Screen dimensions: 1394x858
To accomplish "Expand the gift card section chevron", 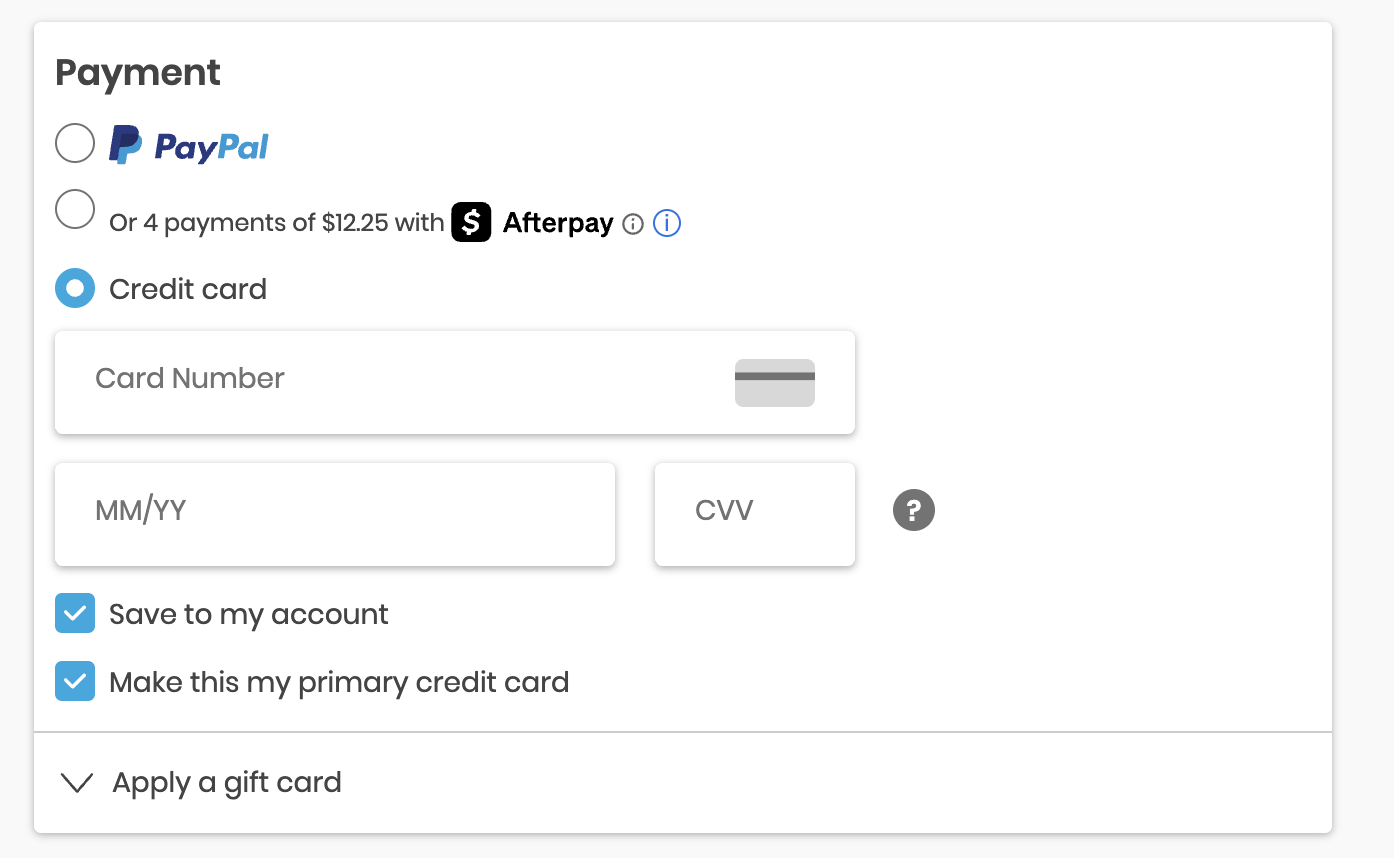I will pyautogui.click(x=77, y=783).
